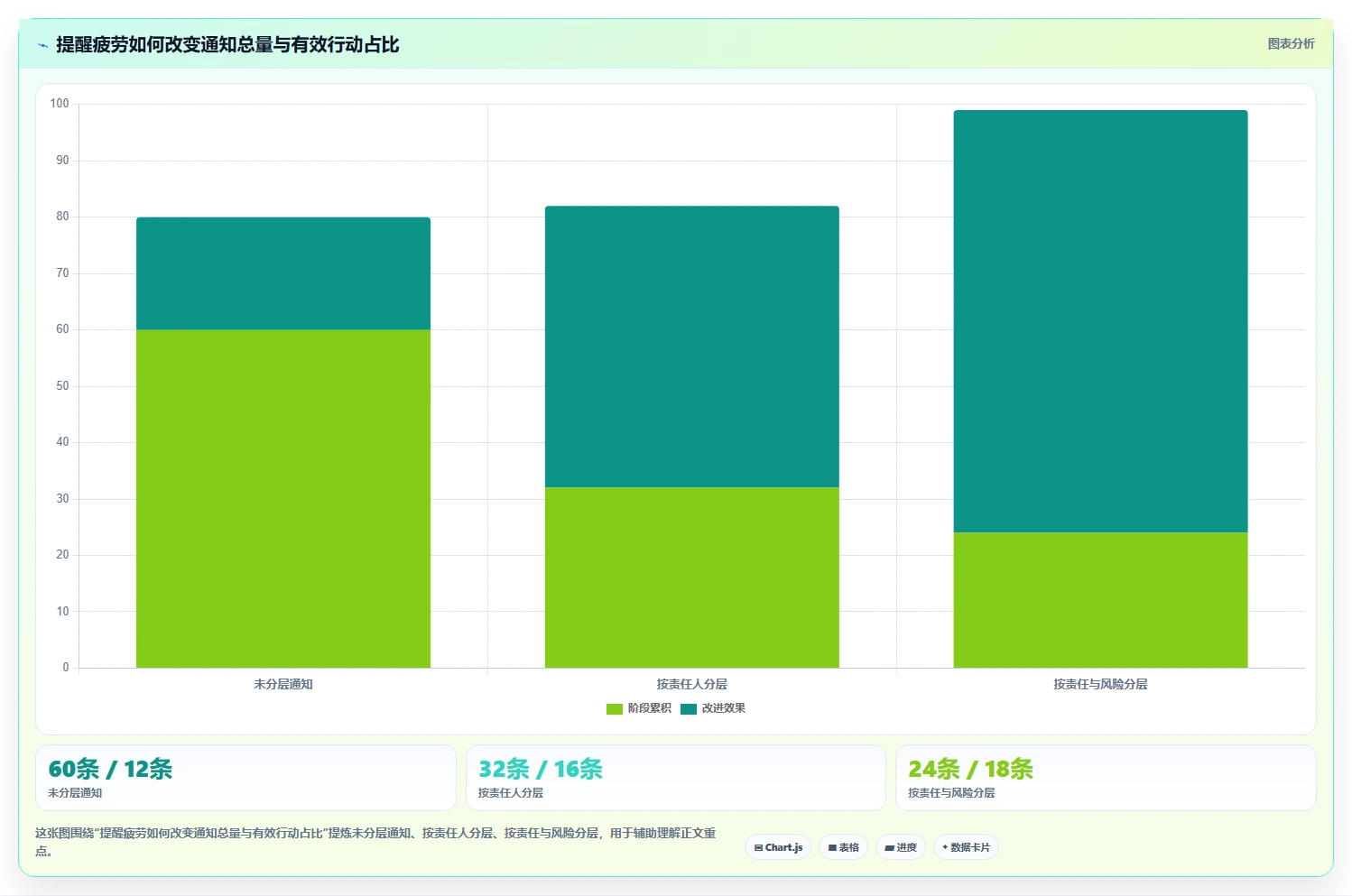This screenshot has width=1352, height=896.
Task: Select the 进度 tag chip
Action: [x=901, y=847]
